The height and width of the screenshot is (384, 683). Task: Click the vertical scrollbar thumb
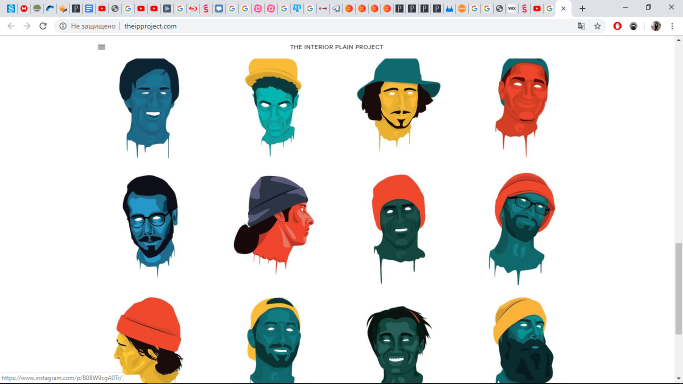click(678, 289)
